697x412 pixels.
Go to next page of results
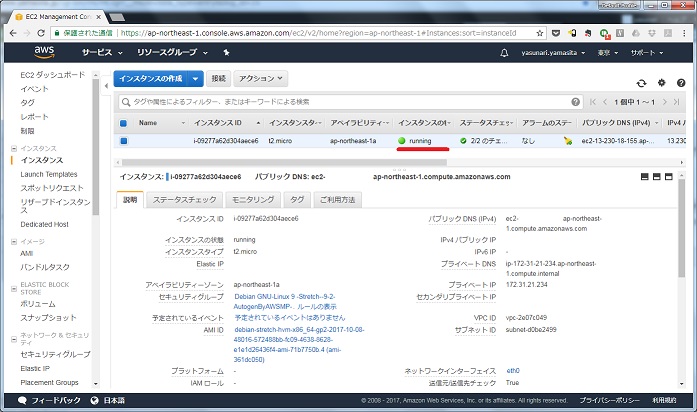(x=665, y=102)
